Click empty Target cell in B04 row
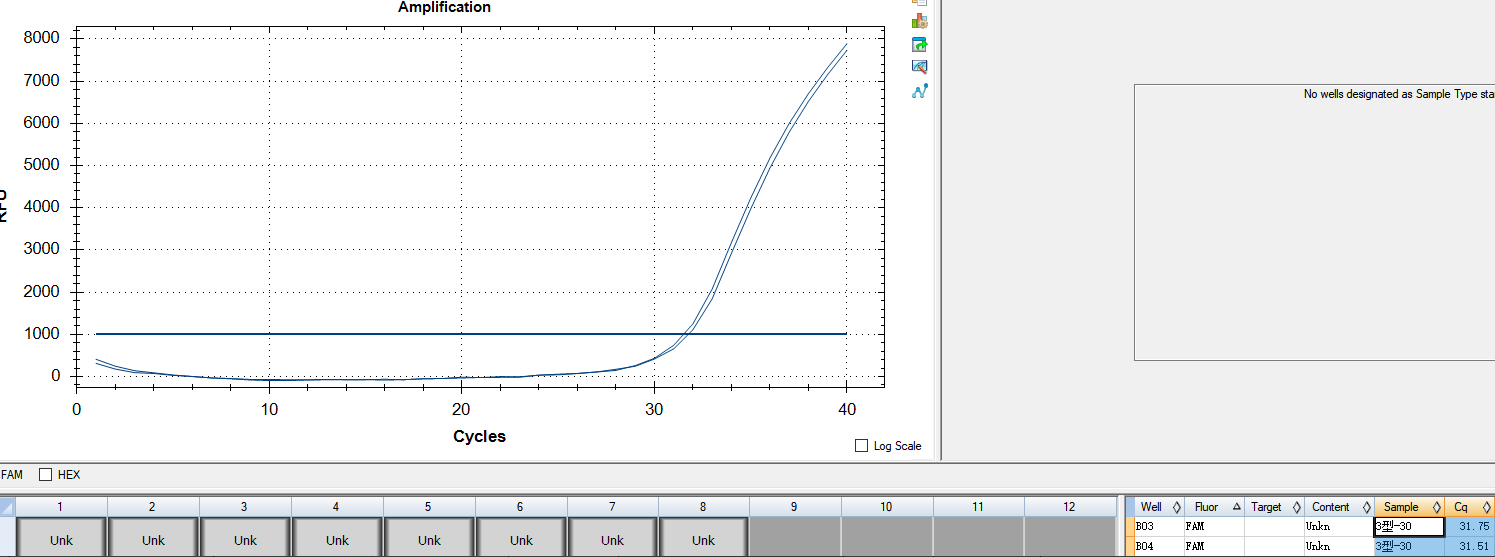 point(1274,546)
